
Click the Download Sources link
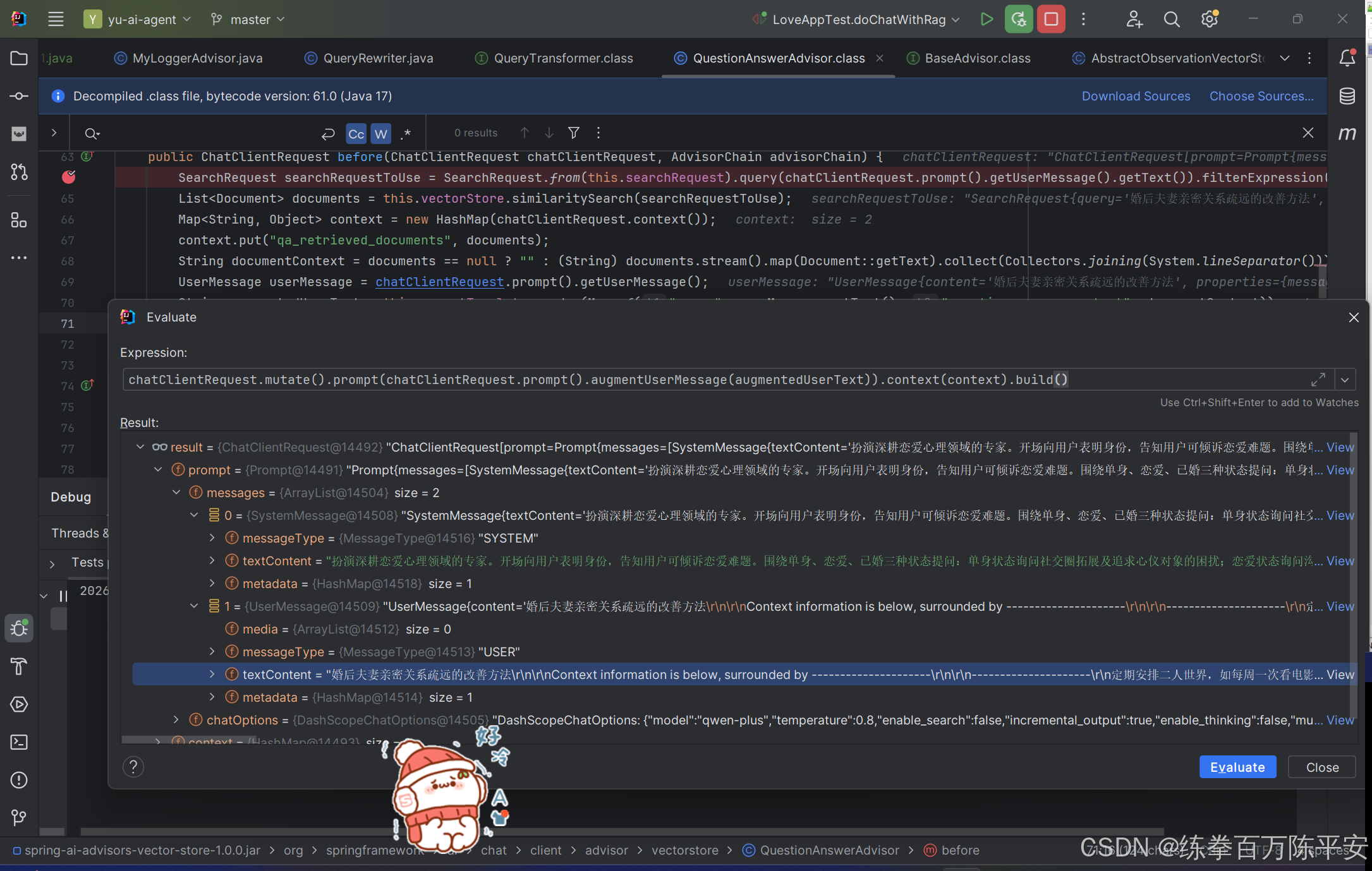tap(1135, 96)
